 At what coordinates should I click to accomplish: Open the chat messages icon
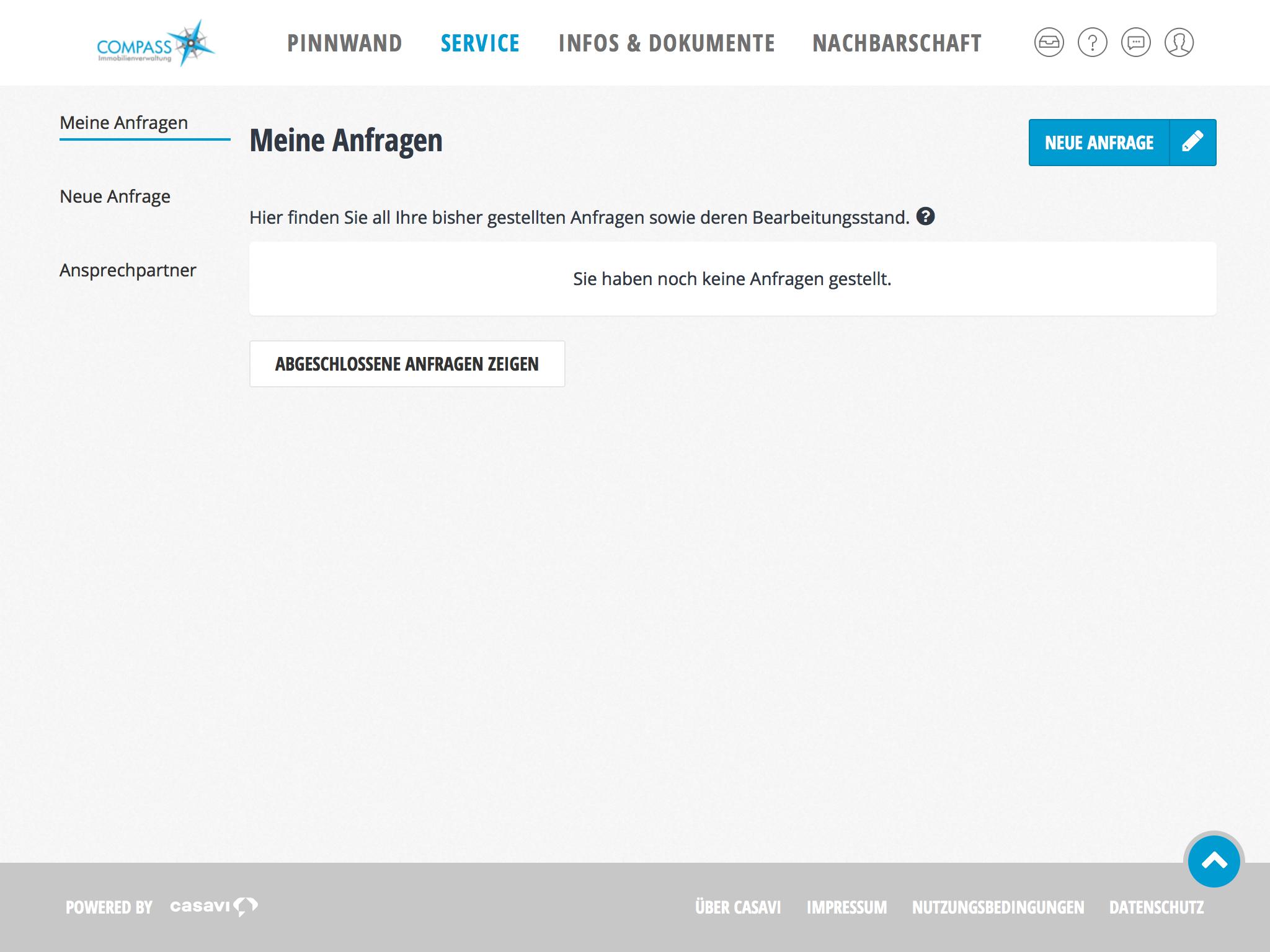1135,43
